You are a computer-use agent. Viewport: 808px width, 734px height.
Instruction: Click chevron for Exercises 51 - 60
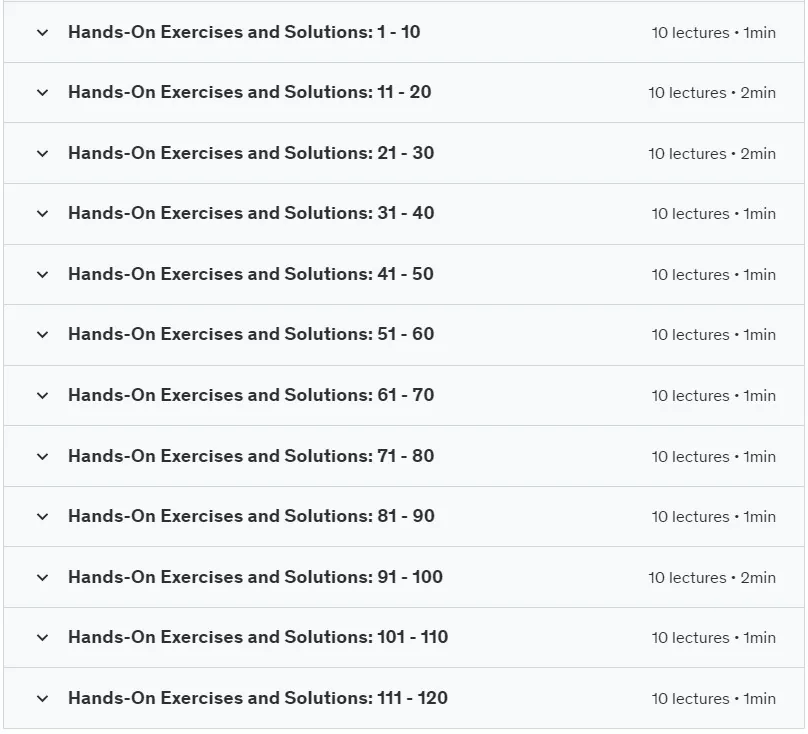point(43,335)
